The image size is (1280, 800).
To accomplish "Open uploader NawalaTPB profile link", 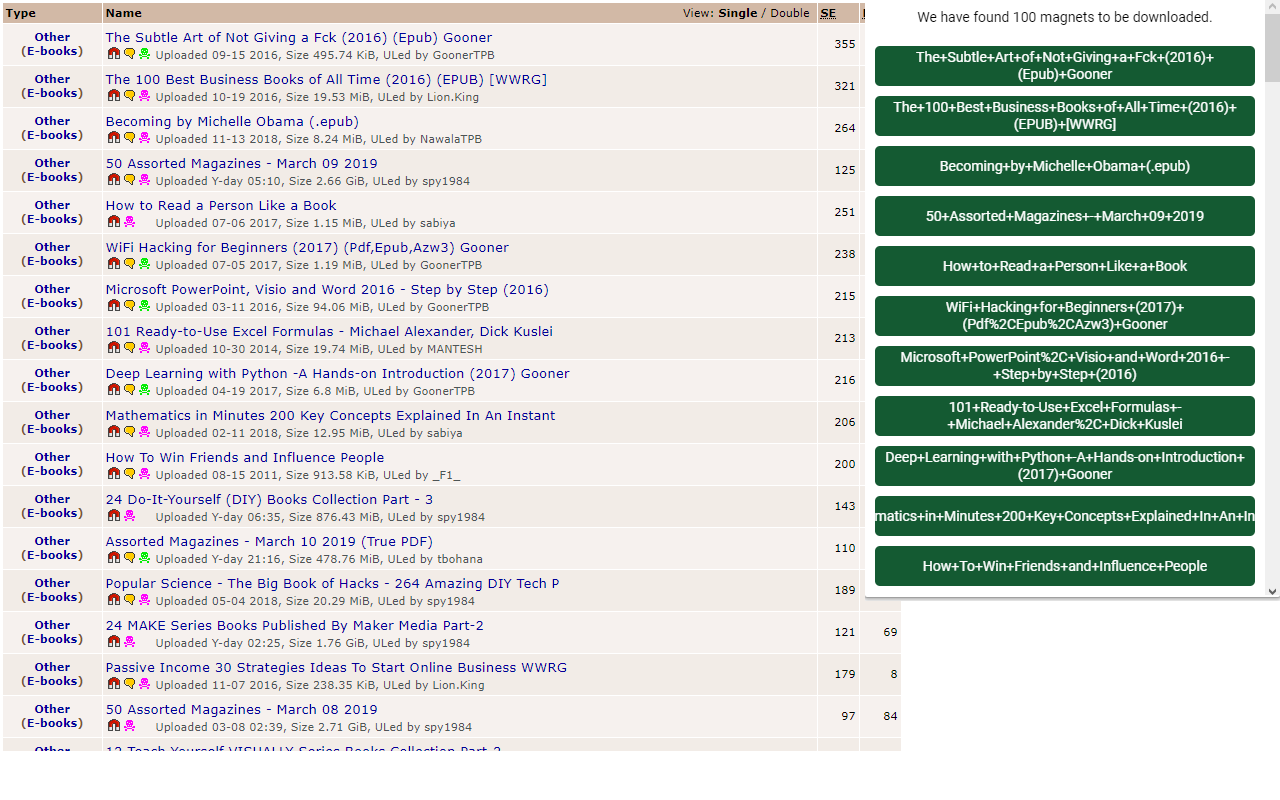I will point(451,139).
